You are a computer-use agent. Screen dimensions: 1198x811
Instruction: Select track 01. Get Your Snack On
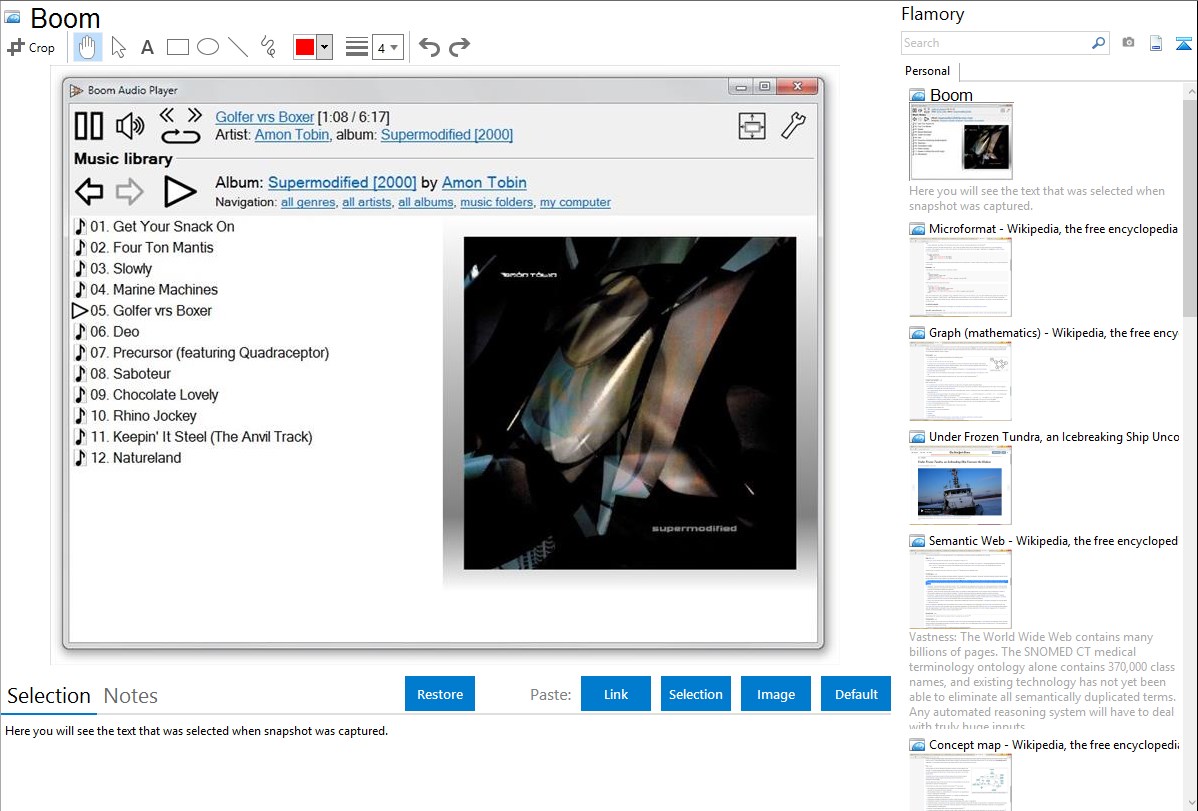click(154, 226)
